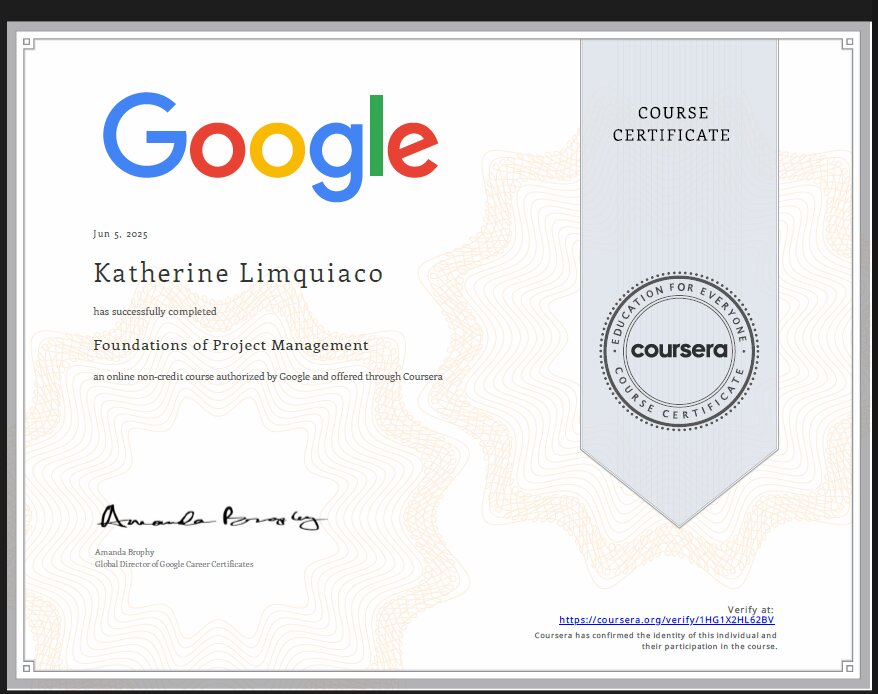Click the pointed bottom tip of the ribbon
Image resolution: width=878 pixels, height=694 pixels.
(x=679, y=522)
